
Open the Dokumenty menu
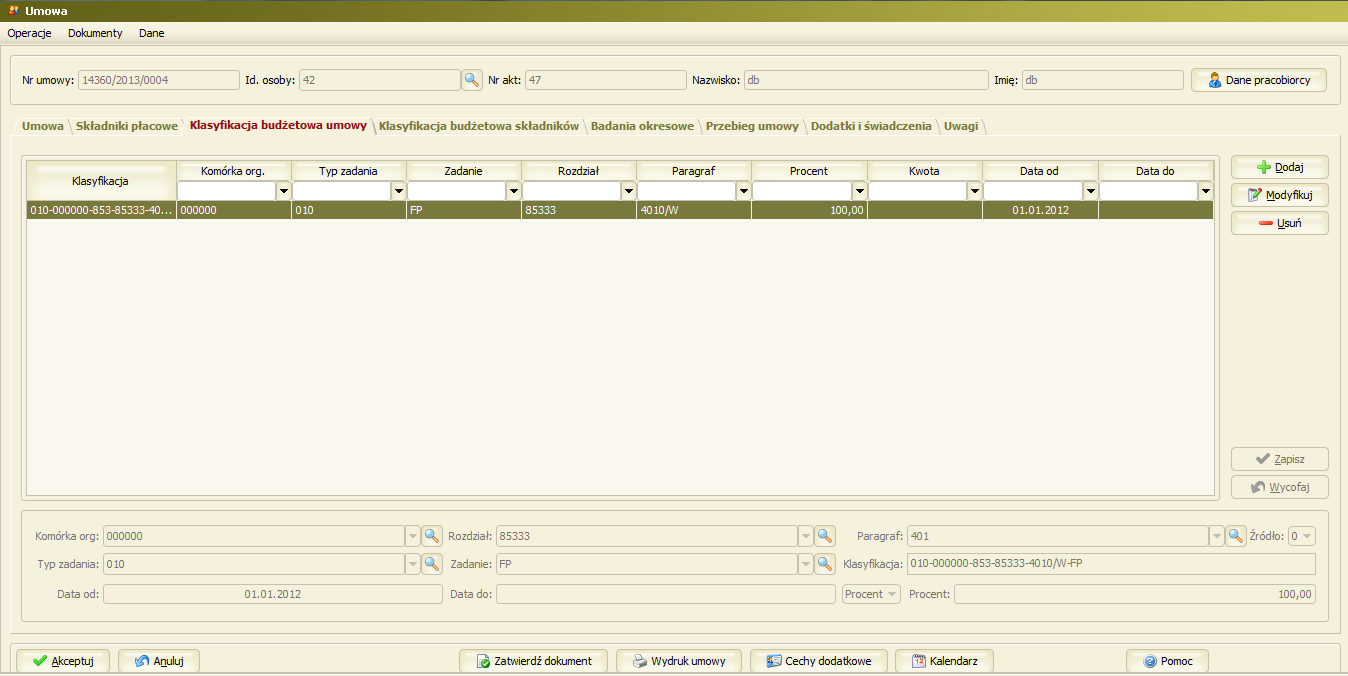click(95, 33)
